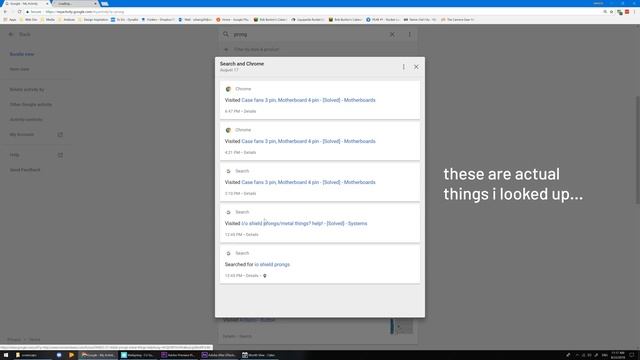Open the searched term io shield prongs

pyautogui.click(x=272, y=264)
